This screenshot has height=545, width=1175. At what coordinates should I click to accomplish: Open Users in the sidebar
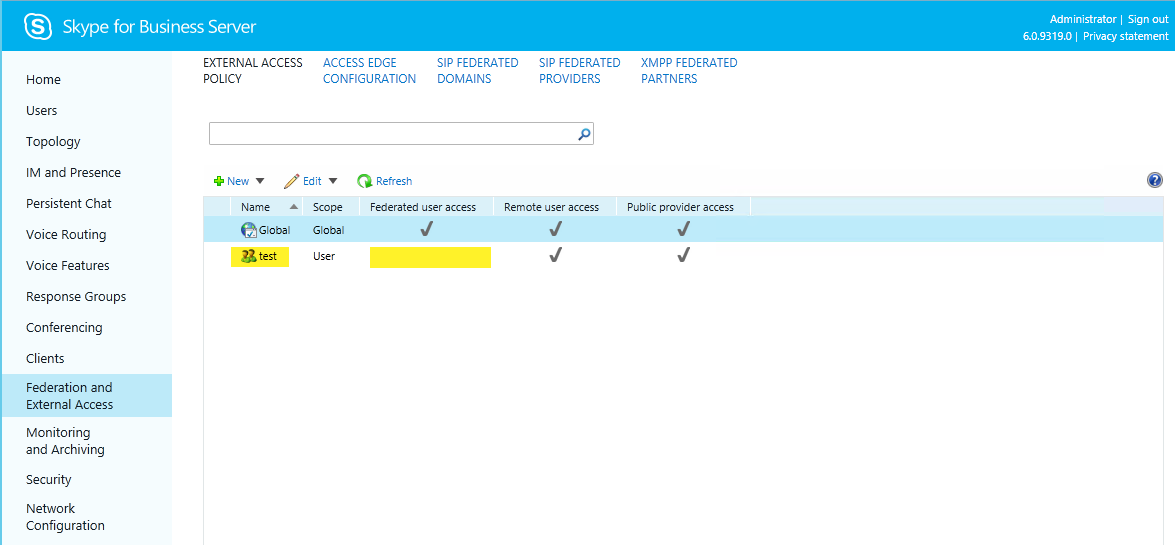point(41,110)
